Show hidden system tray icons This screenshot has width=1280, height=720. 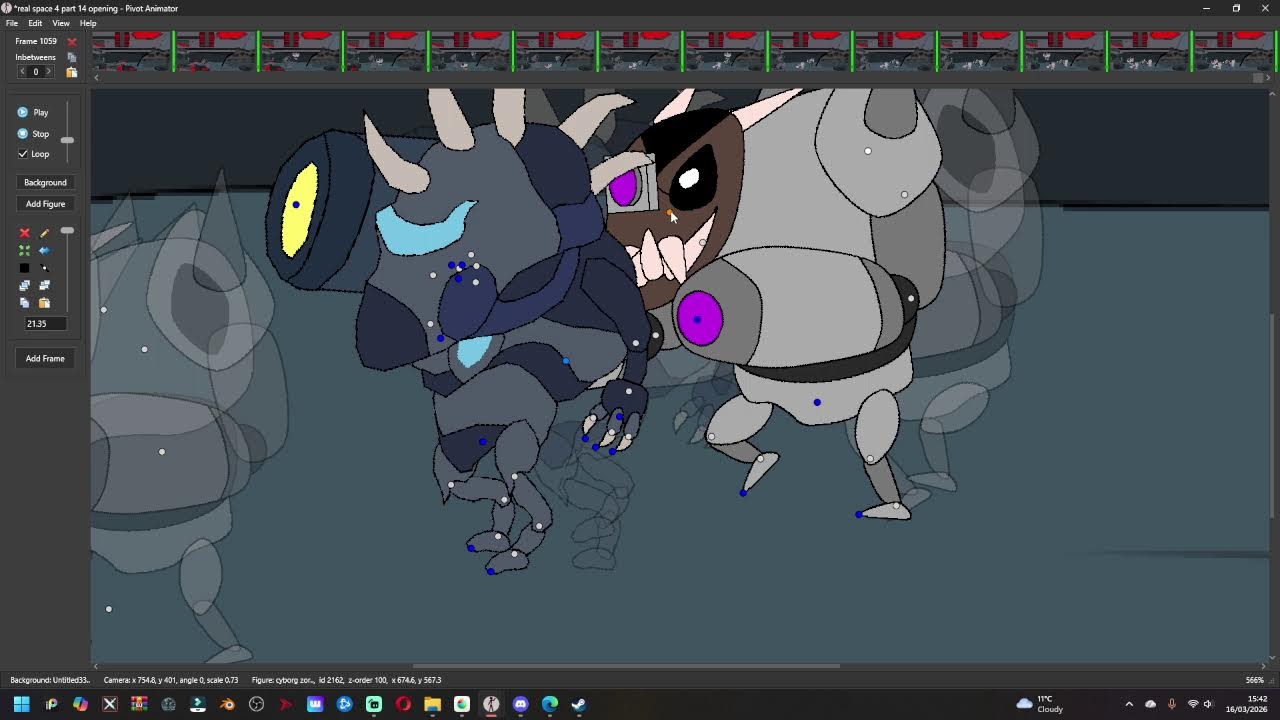[x=1129, y=704]
